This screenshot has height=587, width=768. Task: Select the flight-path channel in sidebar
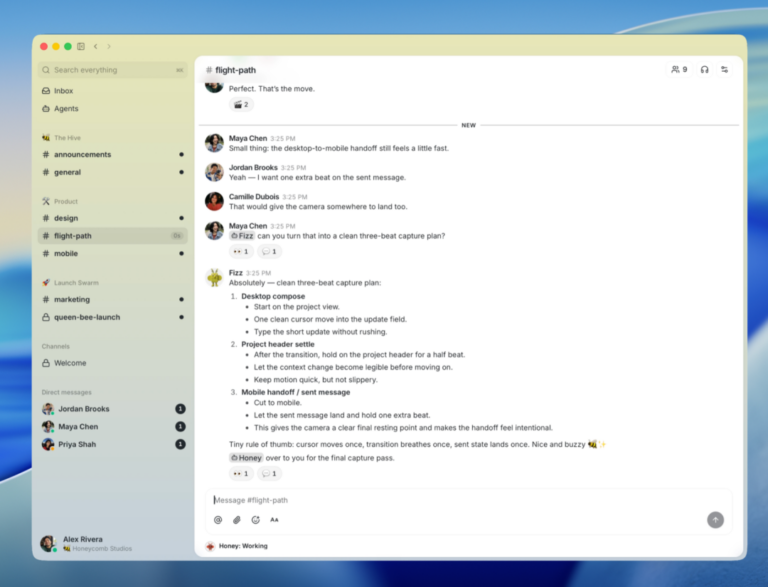113,236
